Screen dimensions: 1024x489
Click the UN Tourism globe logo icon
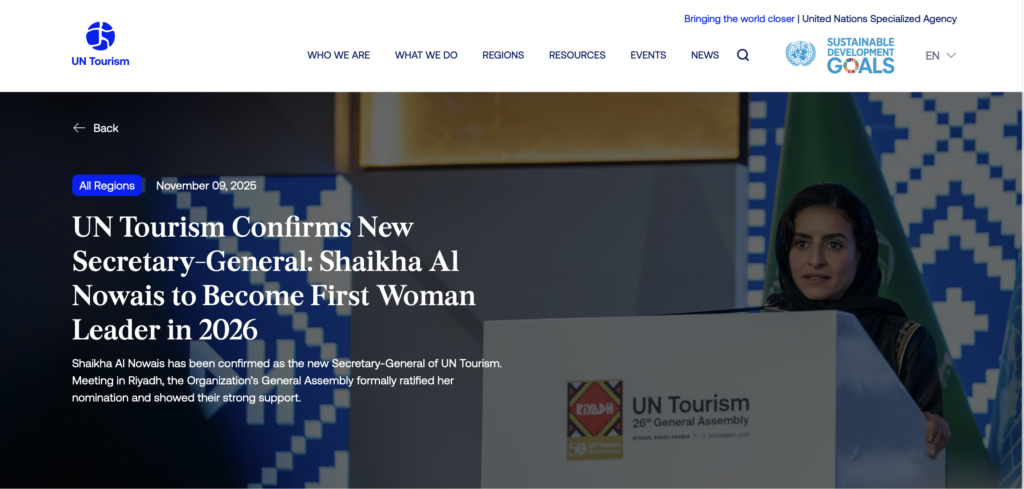101,36
